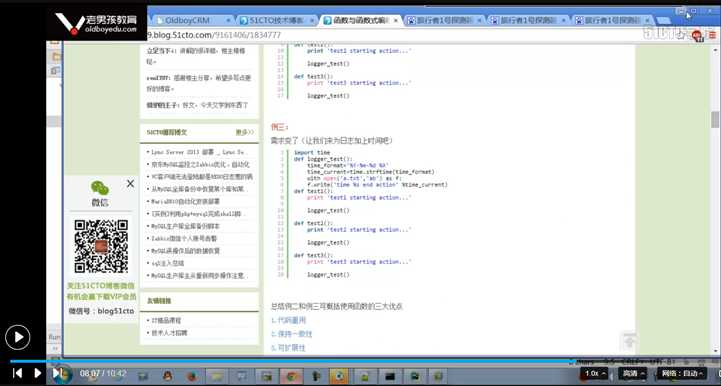Click the 更多>> link in blog sidebar
721x386 pixels.
[244, 132]
